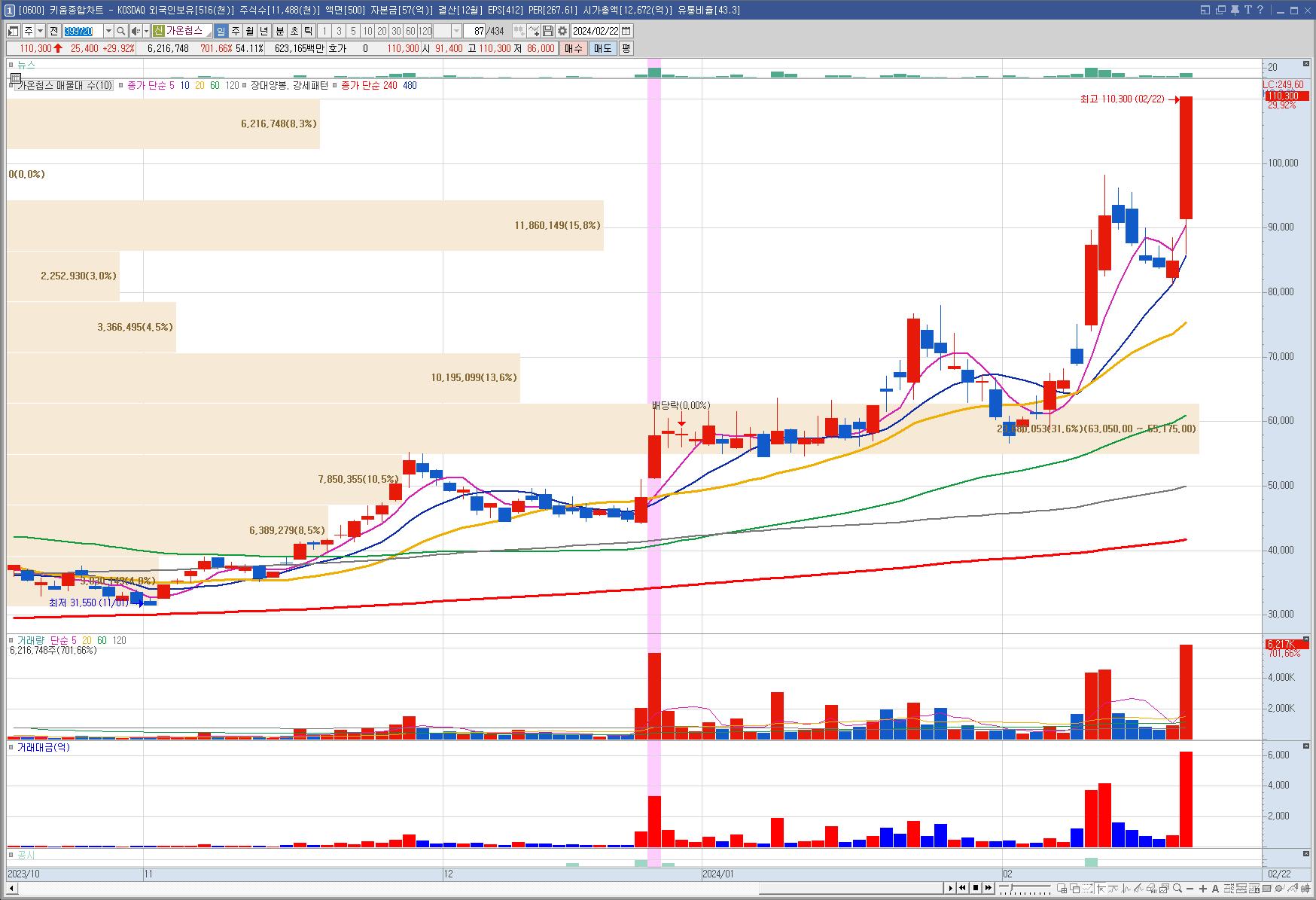Click the 가온칩스 매물대 수(10) indicator label
1316x900 pixels.
coord(65,86)
